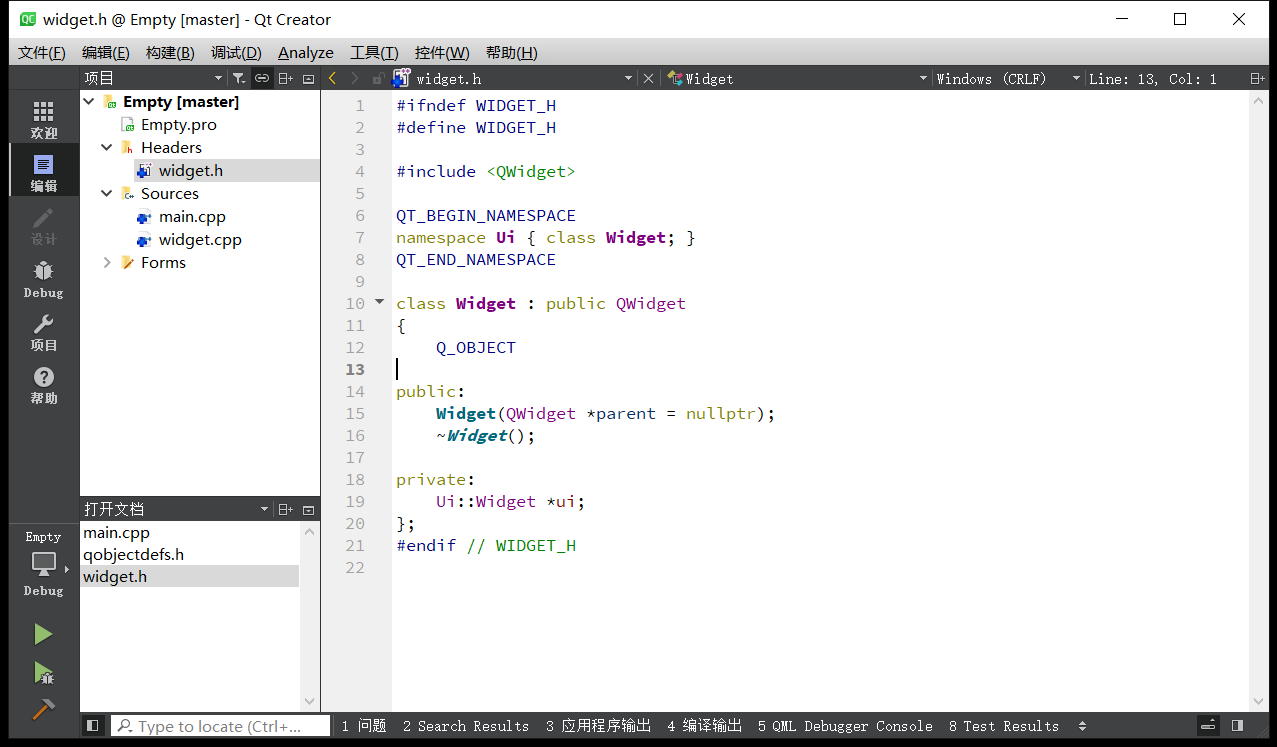Open the 欢迎 (Welcome) mode
Image resolution: width=1277 pixels, height=747 pixels.
pos(43,119)
